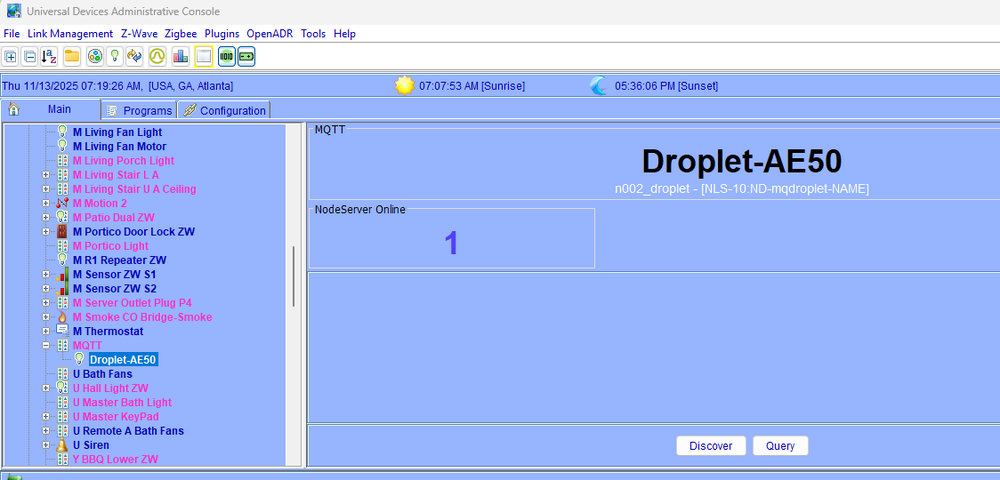The height and width of the screenshot is (480, 1000).
Task: Open the Z-Wave menu
Action: [138, 33]
